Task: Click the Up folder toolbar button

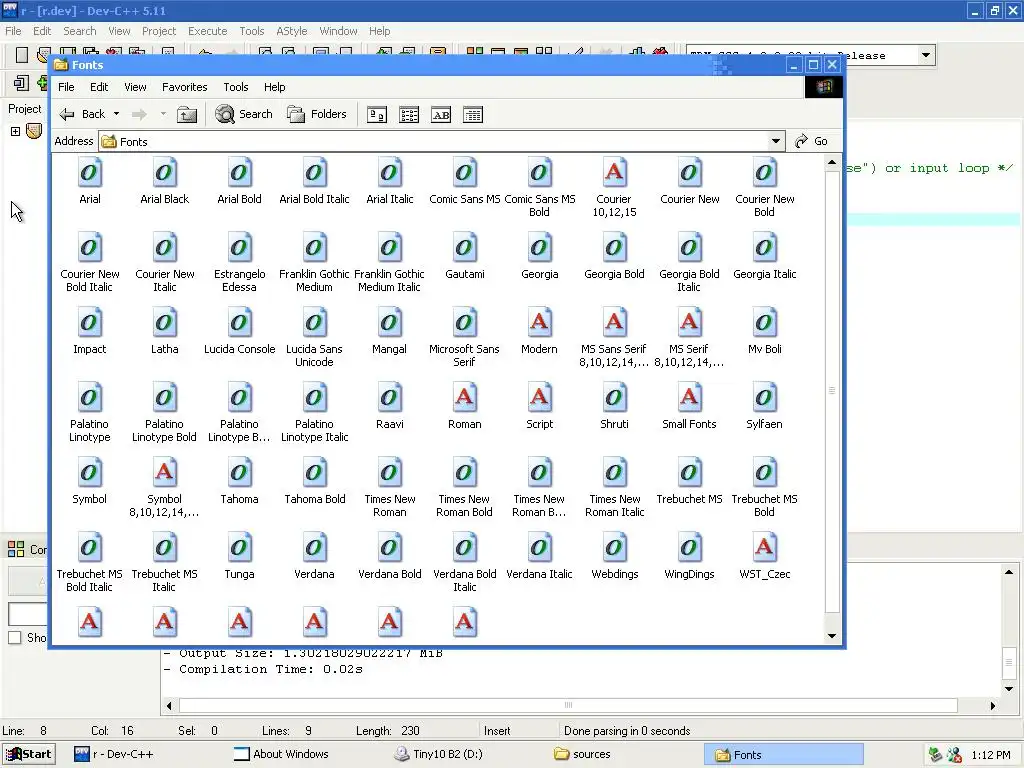Action: pyautogui.click(x=187, y=114)
